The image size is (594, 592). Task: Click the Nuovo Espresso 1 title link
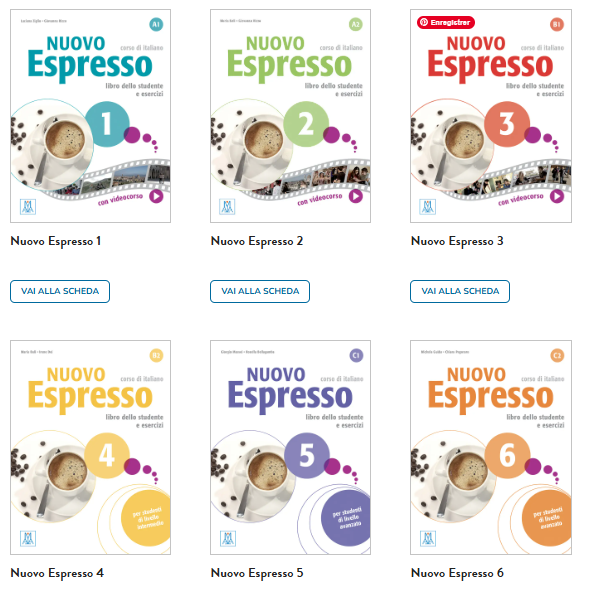coord(56,241)
